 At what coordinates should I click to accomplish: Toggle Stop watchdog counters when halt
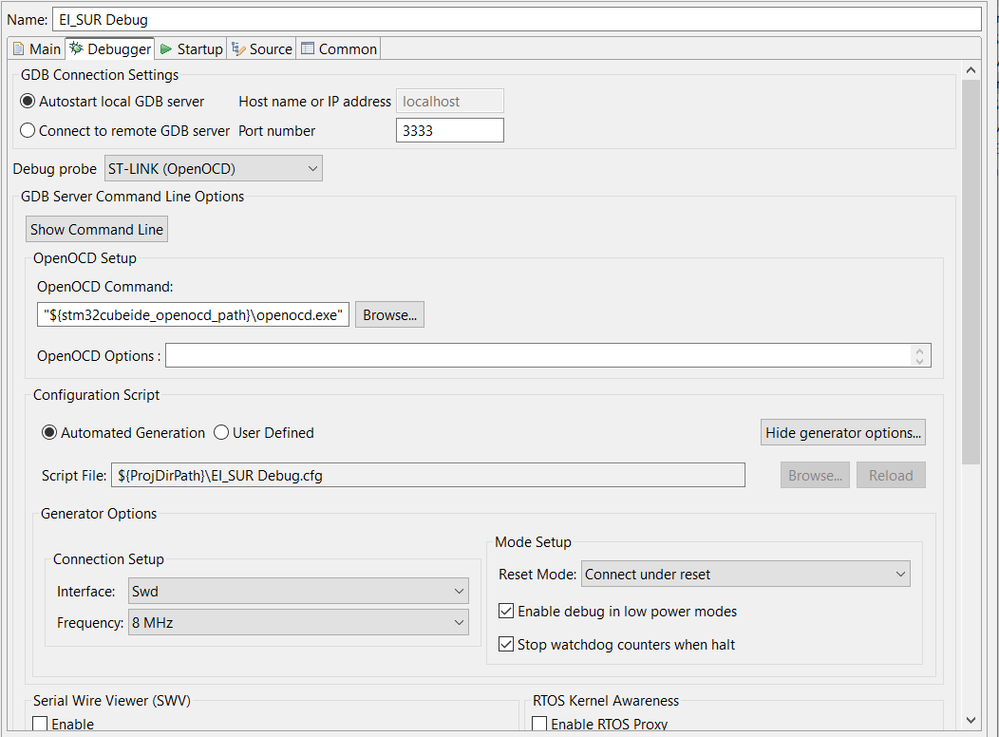[x=617, y=645]
